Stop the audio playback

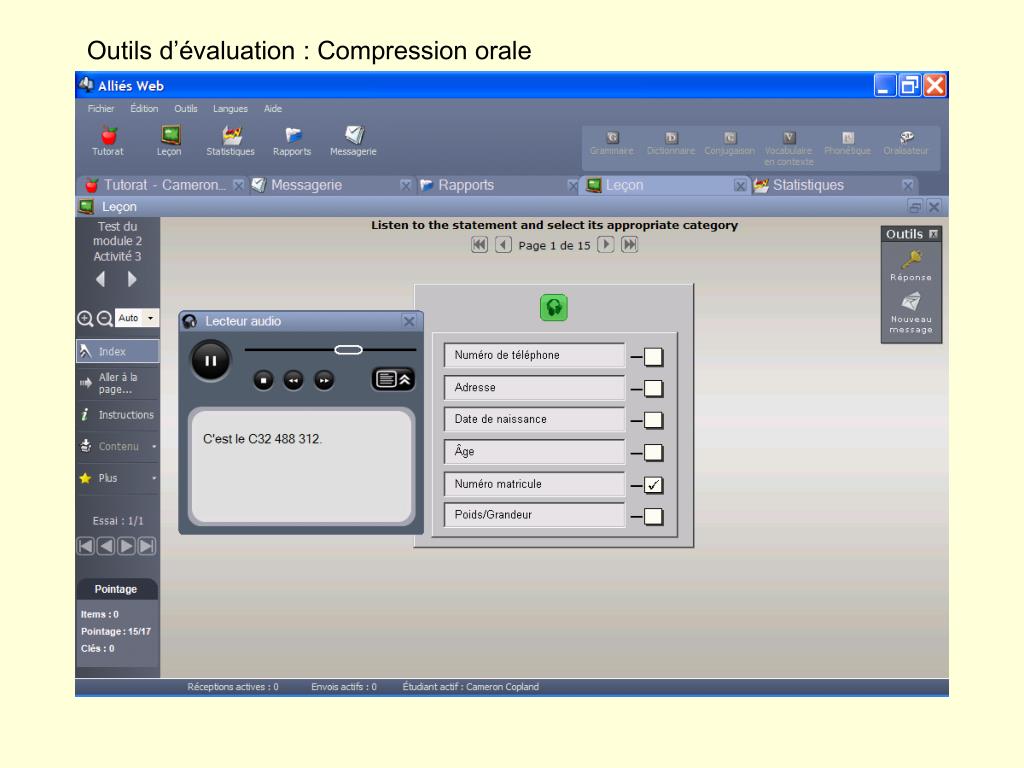click(x=263, y=380)
